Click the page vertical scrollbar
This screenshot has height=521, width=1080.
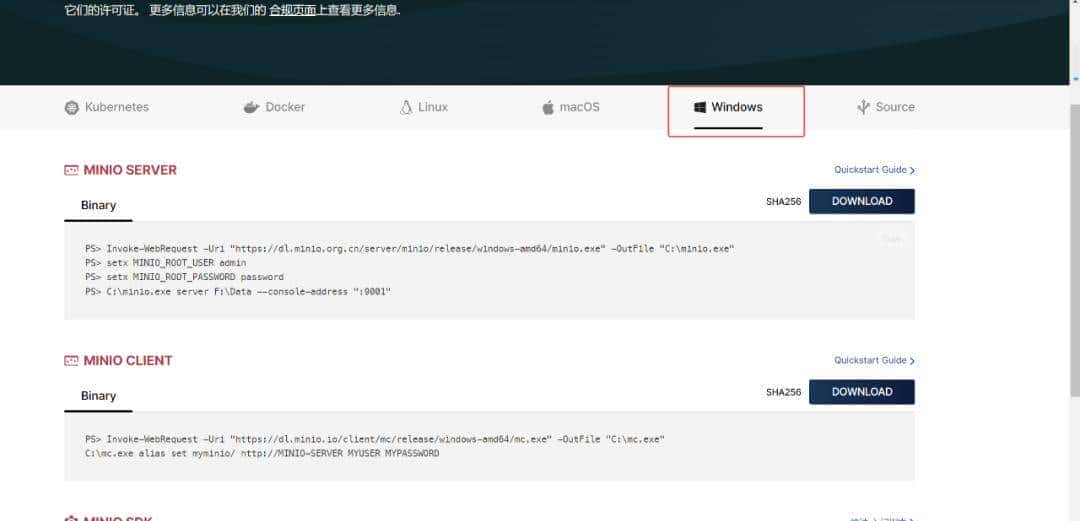click(1074, 252)
